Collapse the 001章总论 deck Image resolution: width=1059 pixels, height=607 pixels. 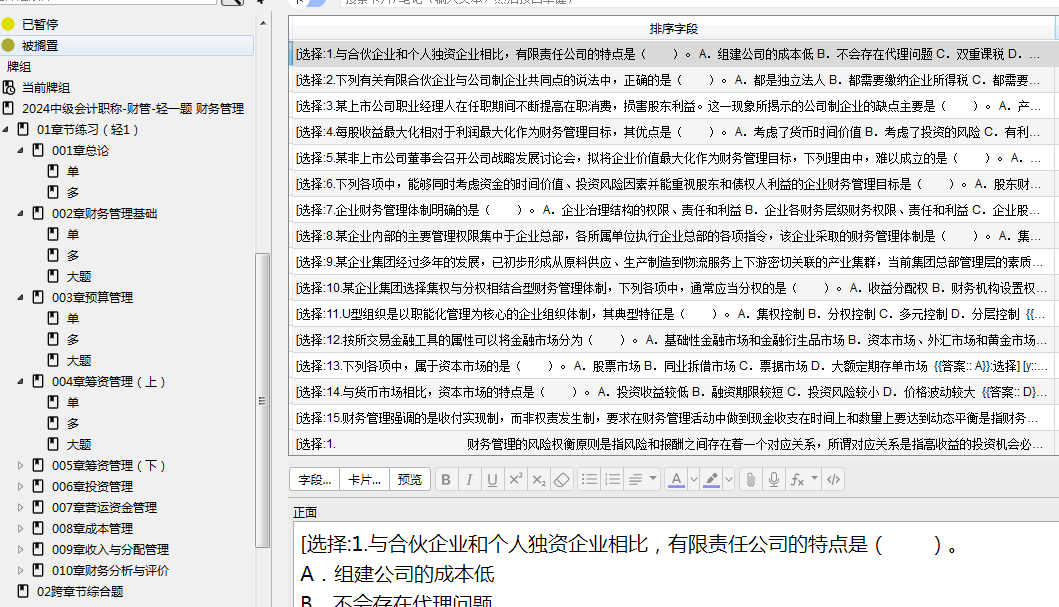20,150
